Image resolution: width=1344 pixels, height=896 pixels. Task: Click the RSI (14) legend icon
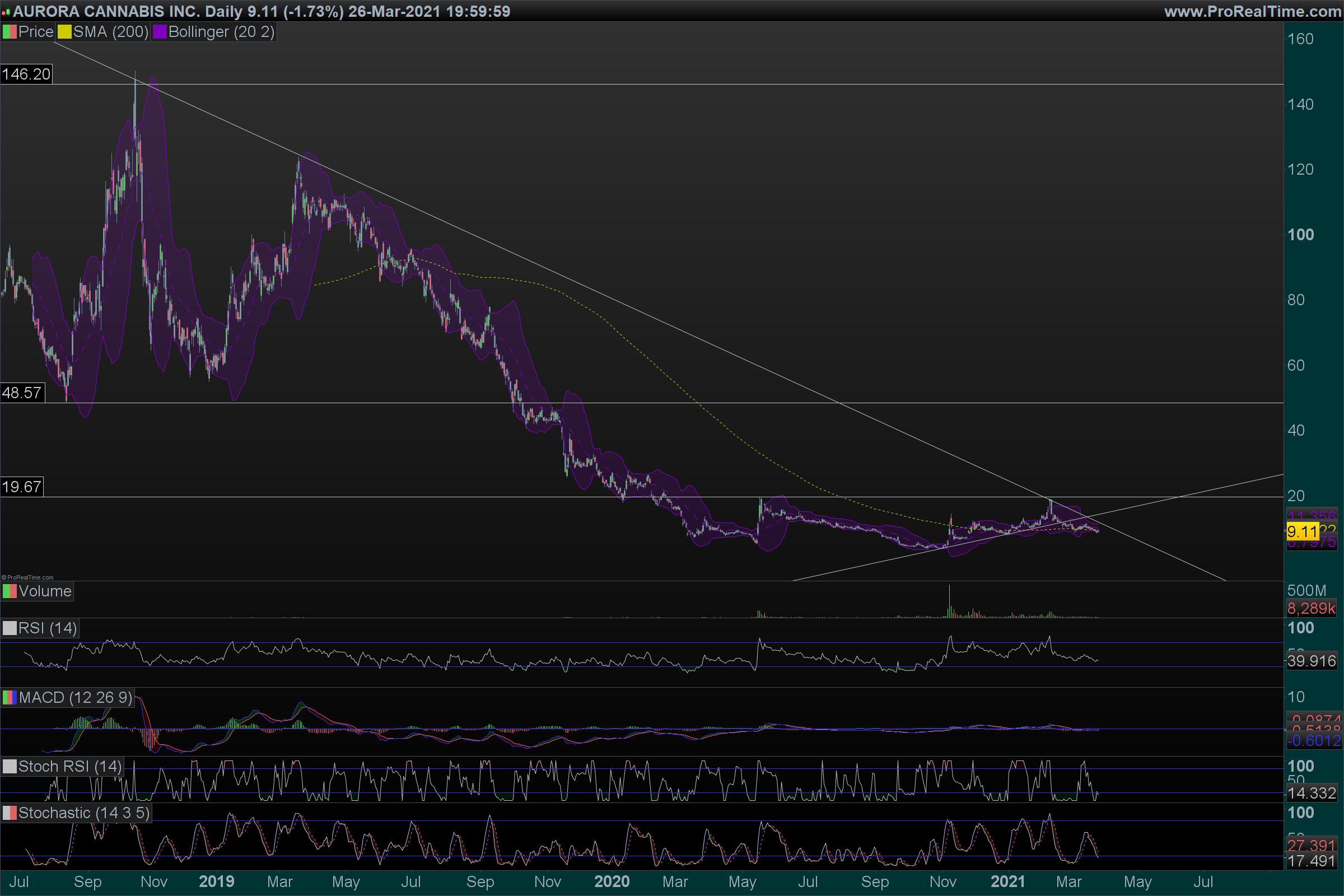tap(9, 628)
